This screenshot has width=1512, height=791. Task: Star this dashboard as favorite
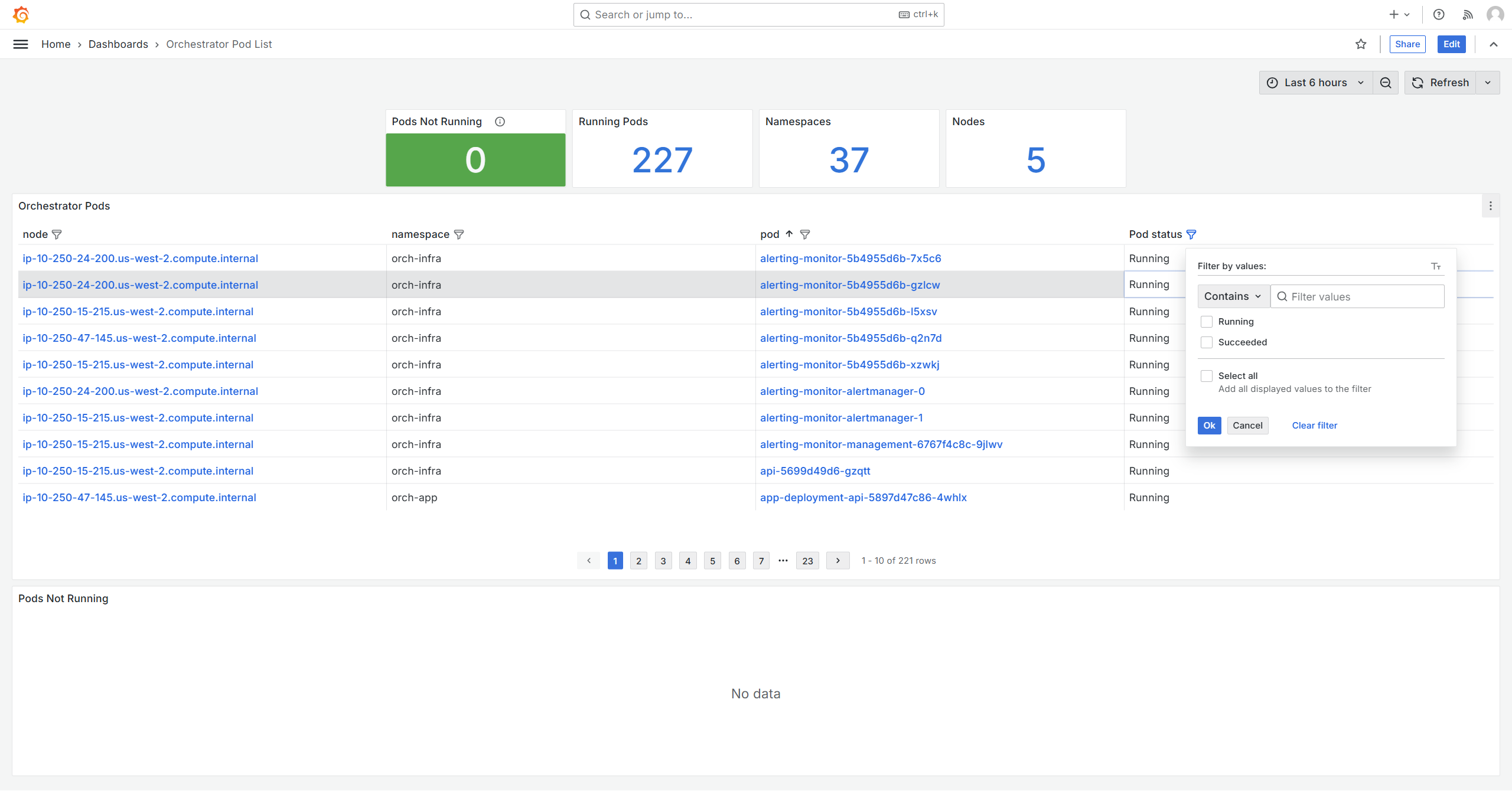click(x=1361, y=44)
